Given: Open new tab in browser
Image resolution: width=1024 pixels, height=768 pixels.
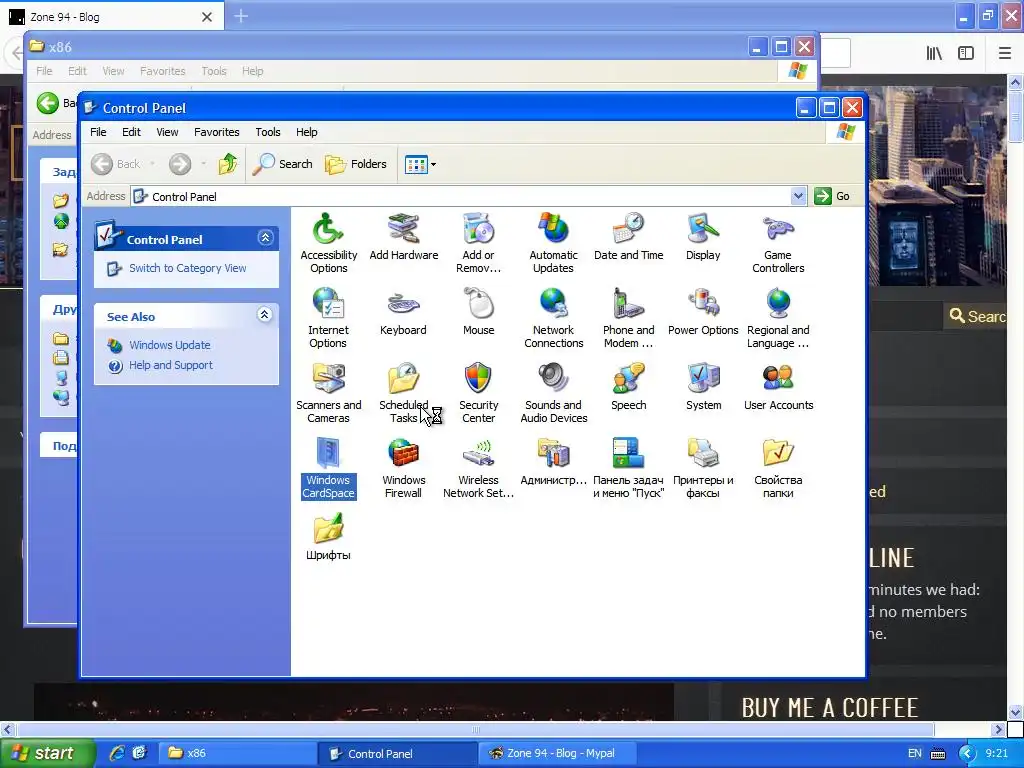Looking at the screenshot, I should point(241,16).
